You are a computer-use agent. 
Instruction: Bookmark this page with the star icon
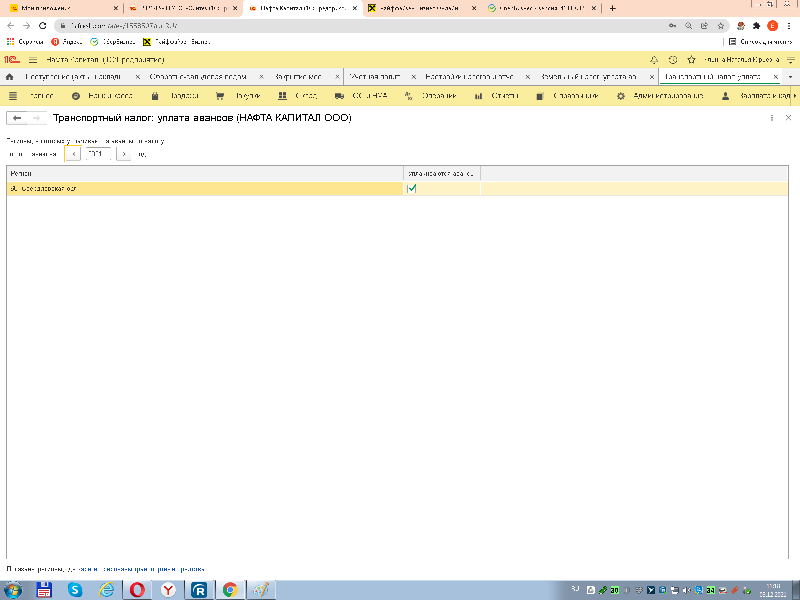720,26
